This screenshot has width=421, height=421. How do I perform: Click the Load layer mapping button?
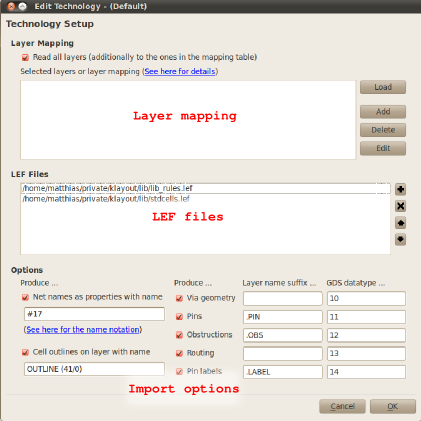click(x=383, y=87)
